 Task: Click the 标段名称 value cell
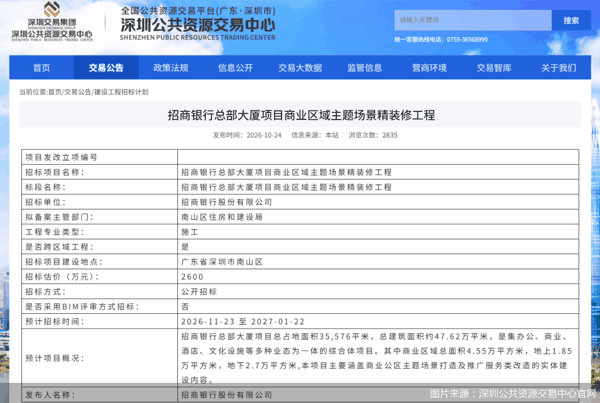point(378,187)
